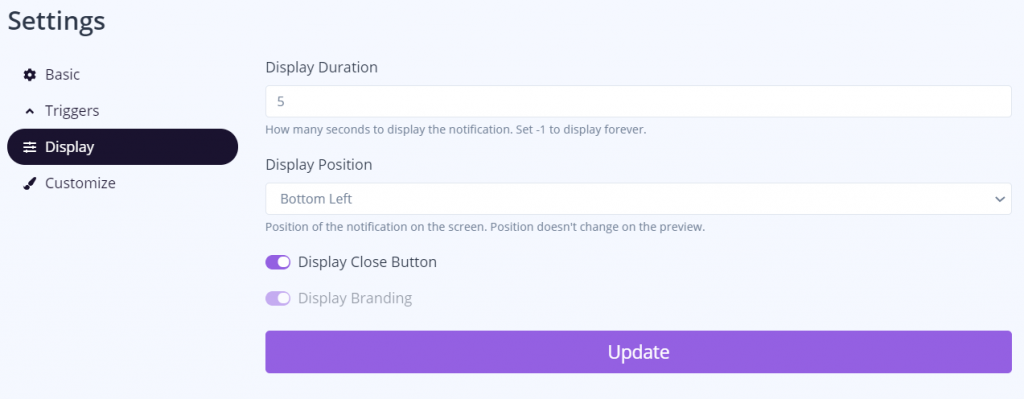
Task: Click the Display Position label
Action: coord(319,165)
